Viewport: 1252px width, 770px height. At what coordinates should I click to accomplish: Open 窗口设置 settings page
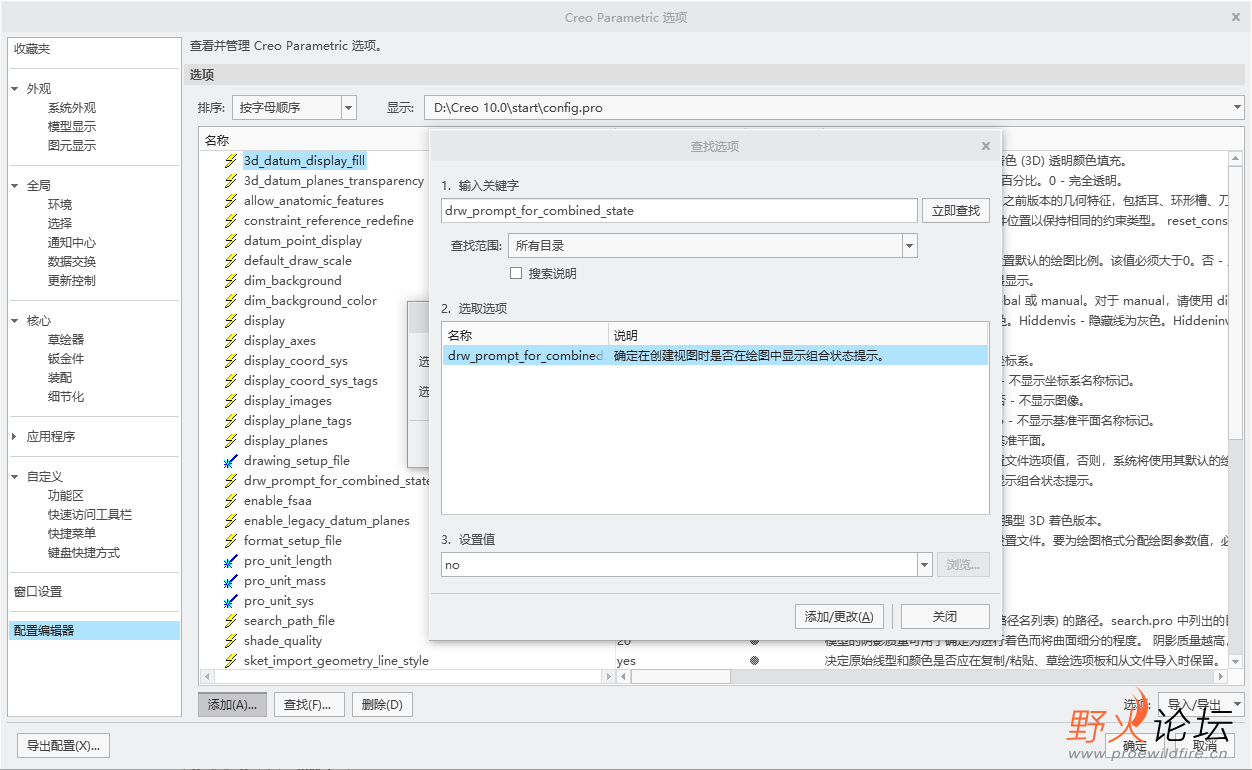tap(38, 592)
